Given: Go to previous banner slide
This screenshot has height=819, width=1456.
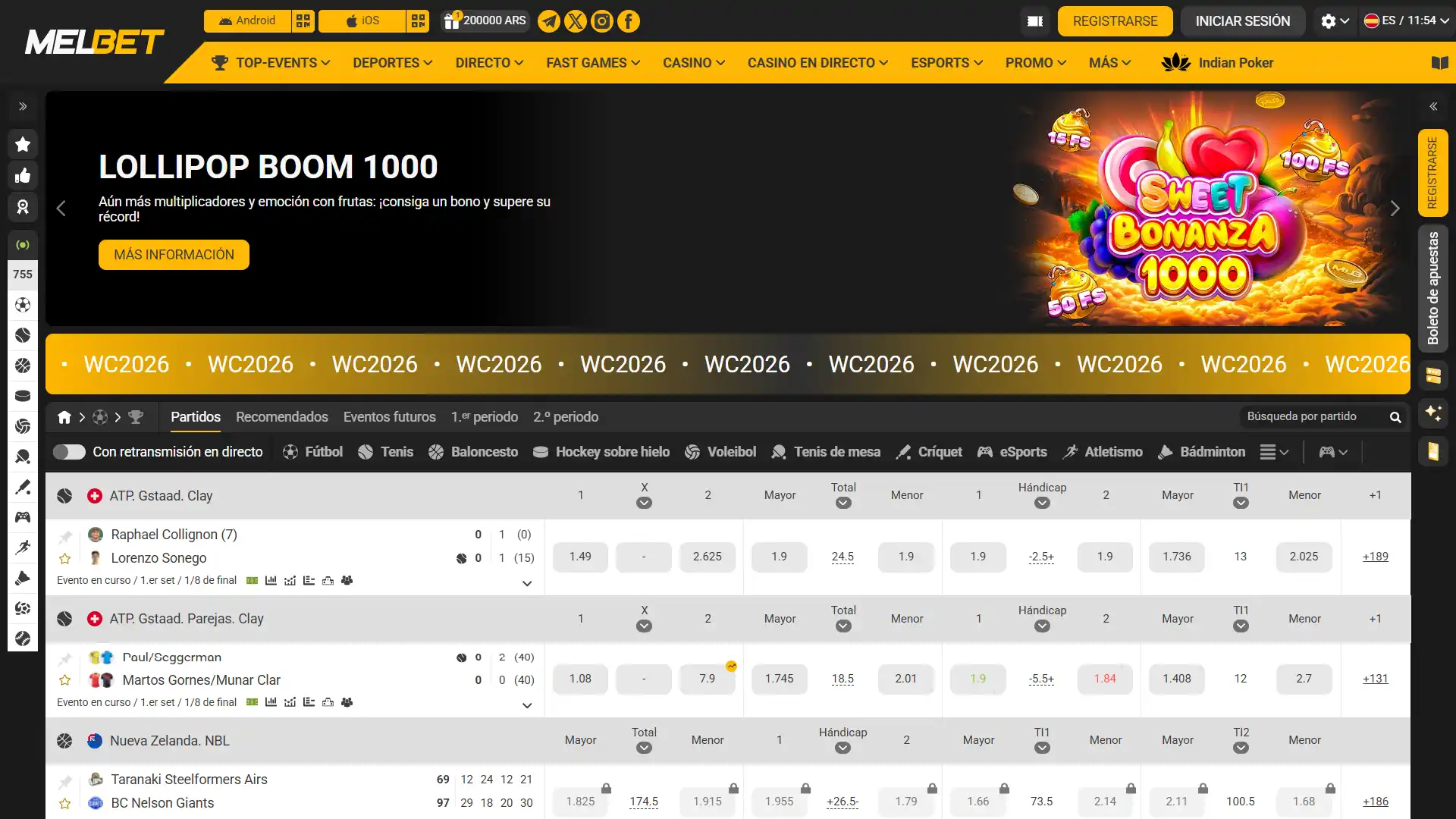Looking at the screenshot, I should pos(61,209).
